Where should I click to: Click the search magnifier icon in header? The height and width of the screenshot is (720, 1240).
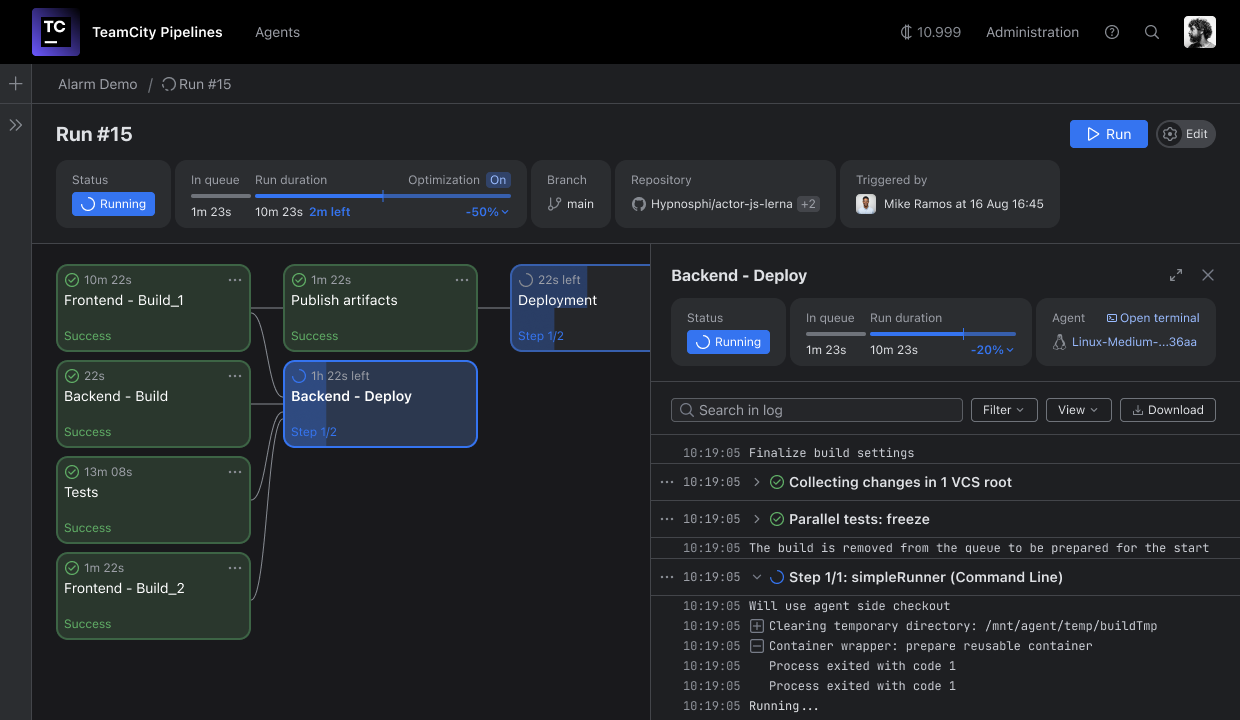coord(1152,32)
